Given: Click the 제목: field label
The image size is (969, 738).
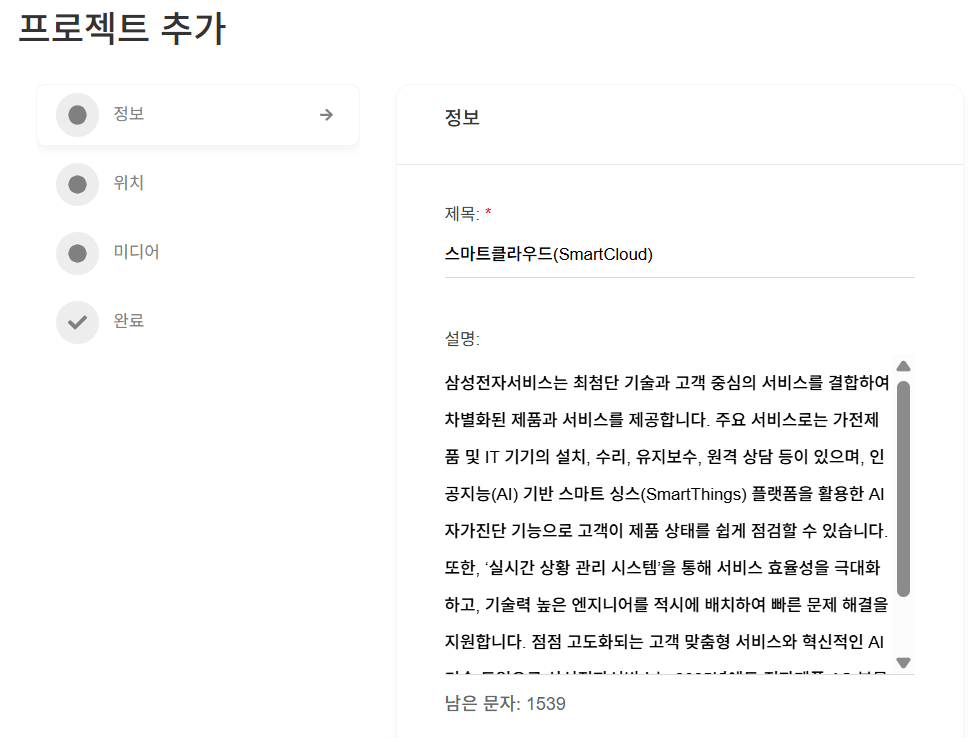Looking at the screenshot, I should (461, 213).
